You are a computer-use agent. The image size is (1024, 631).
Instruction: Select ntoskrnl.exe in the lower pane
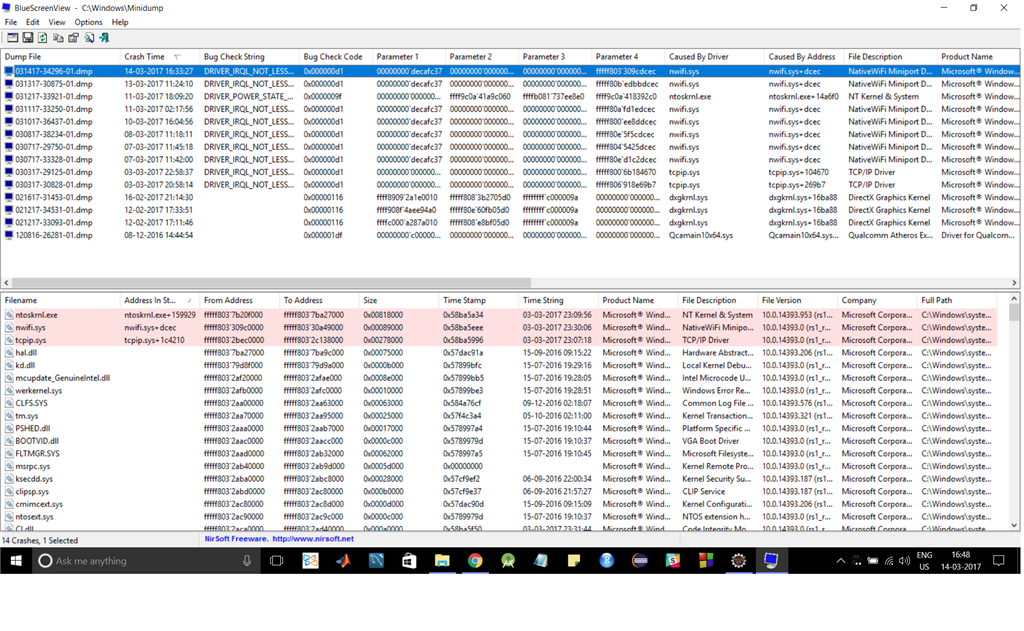point(36,315)
